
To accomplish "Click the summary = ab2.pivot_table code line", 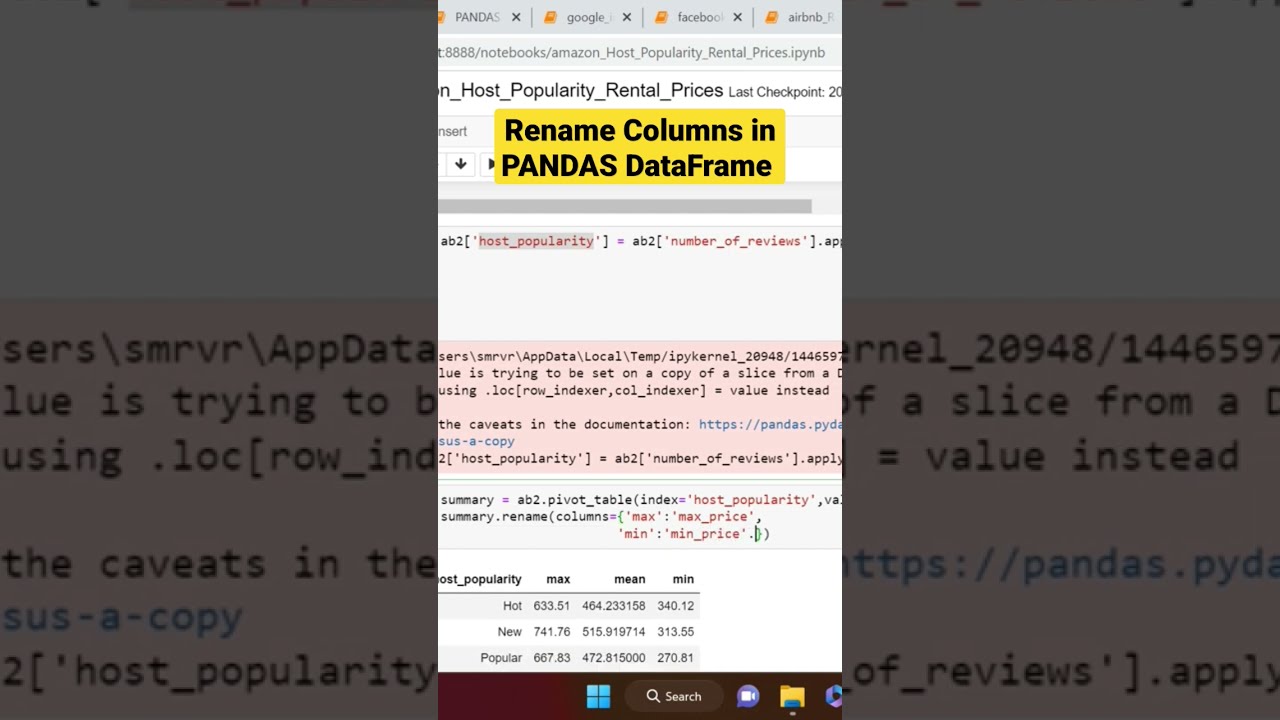I will point(640,499).
